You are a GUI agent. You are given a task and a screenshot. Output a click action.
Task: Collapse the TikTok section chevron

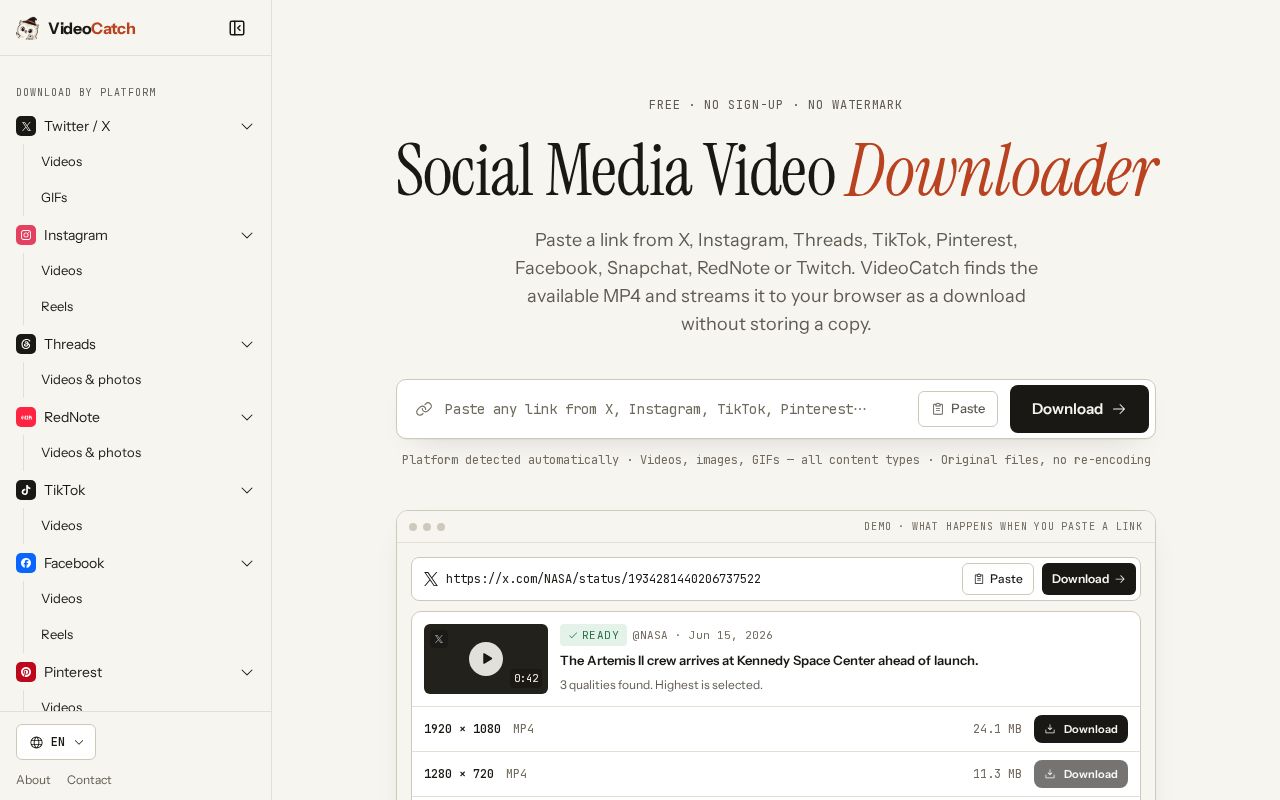[x=247, y=490]
